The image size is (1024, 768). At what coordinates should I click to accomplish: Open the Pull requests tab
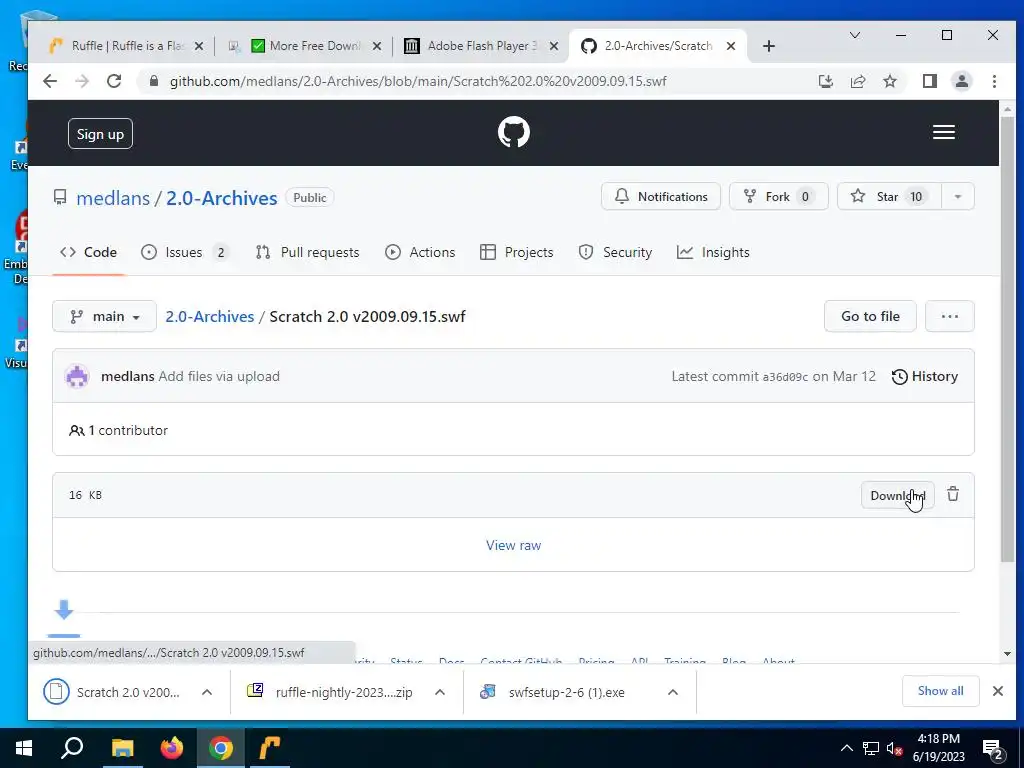coord(308,253)
